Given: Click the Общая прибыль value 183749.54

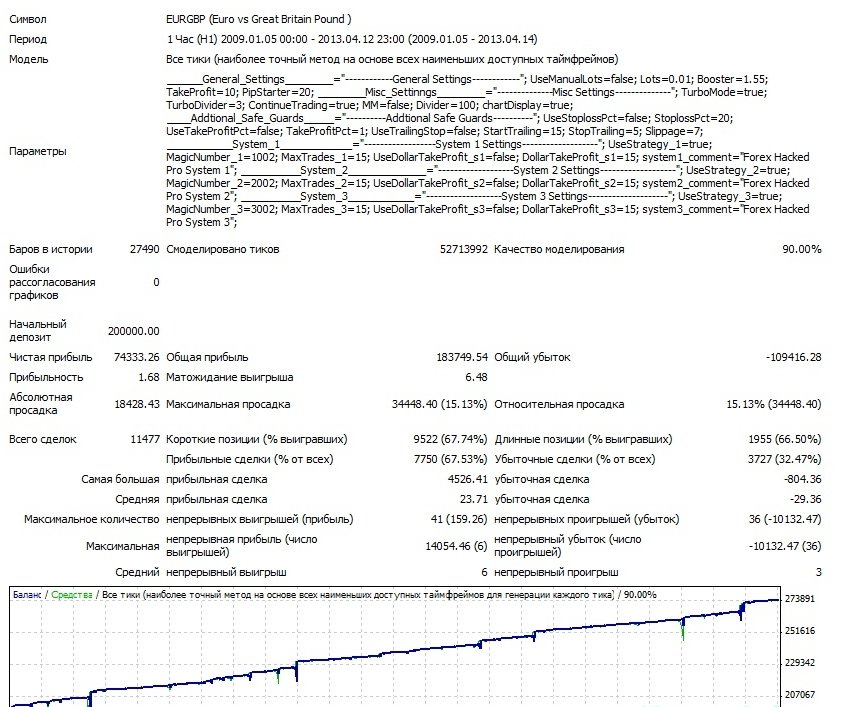Looking at the screenshot, I should point(456,357).
